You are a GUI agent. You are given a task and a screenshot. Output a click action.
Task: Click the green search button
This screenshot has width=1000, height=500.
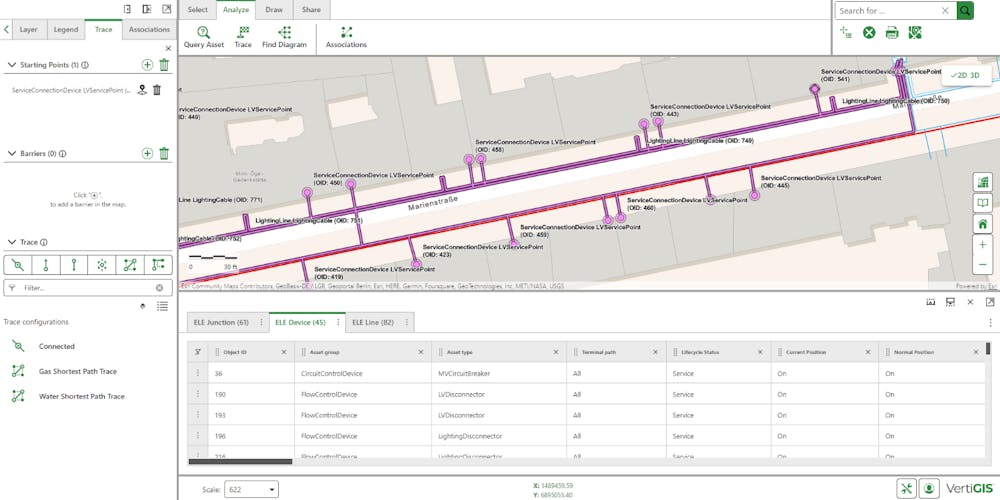965,10
